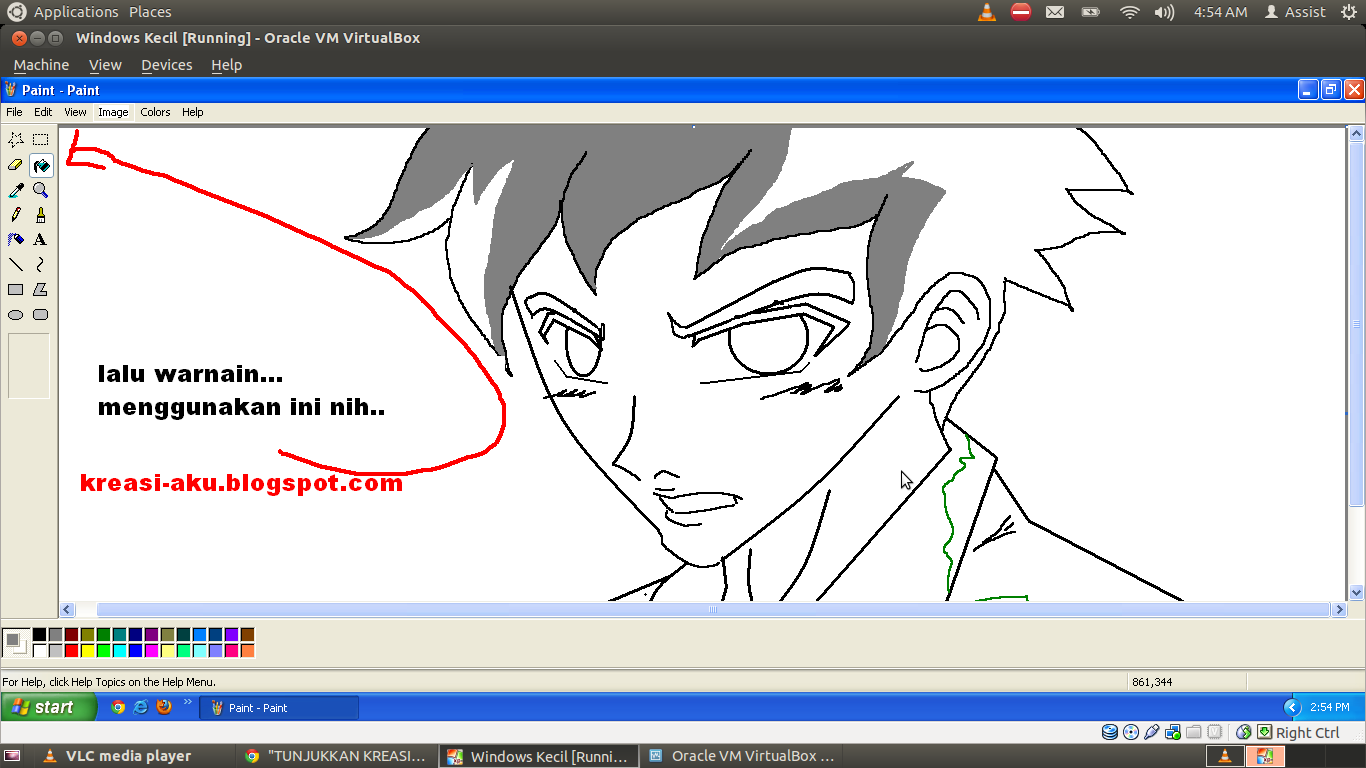The image size is (1366, 768).
Task: Open Paint's Edit menu
Action: (43, 112)
